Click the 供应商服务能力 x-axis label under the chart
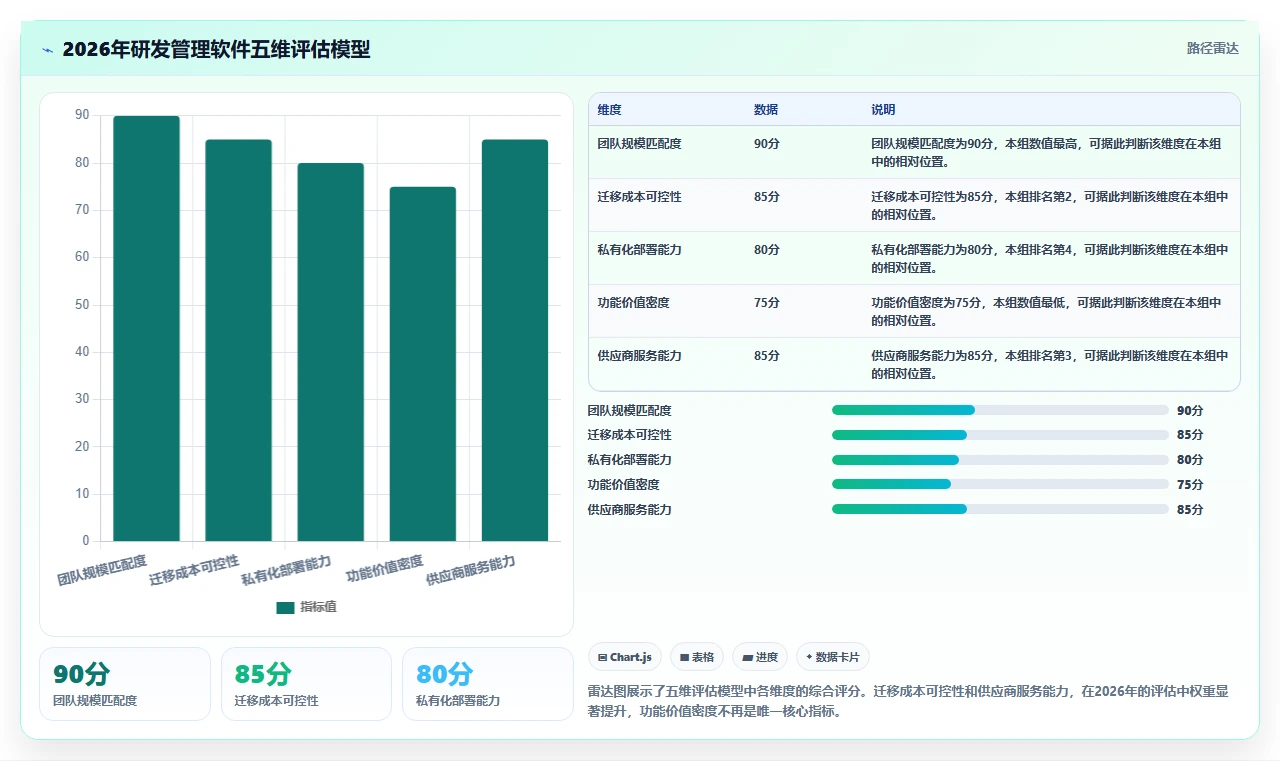1280x761 pixels. coord(471,569)
